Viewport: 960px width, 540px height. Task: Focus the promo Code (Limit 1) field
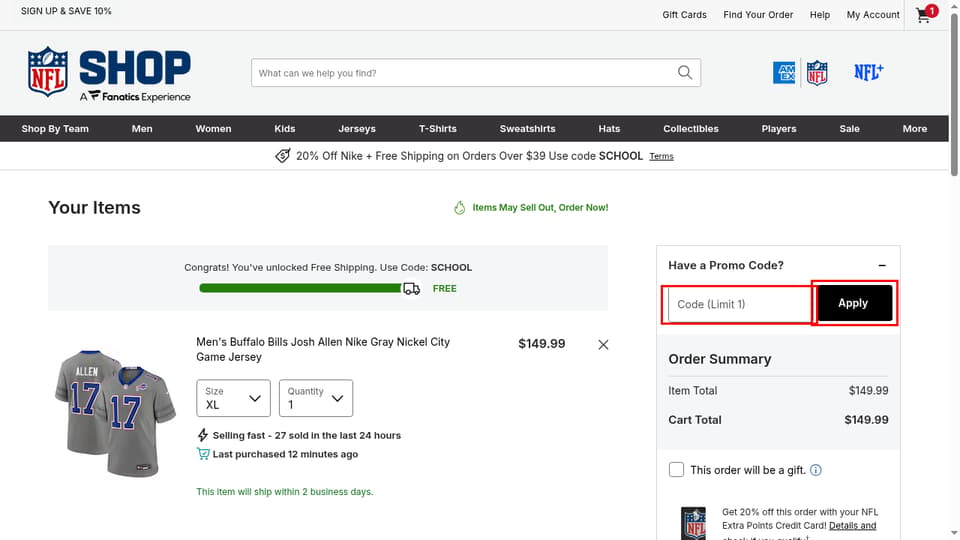[x=740, y=304]
